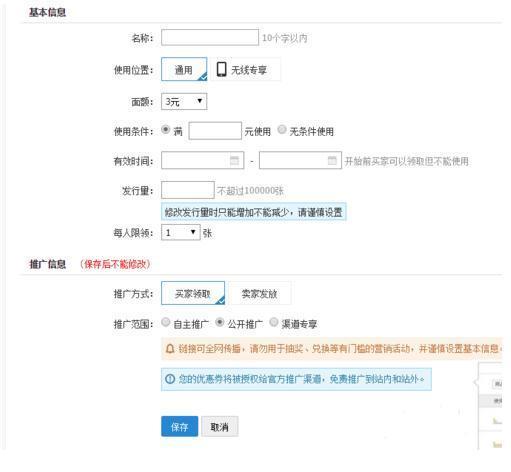511x472 pixels.
Task: Open the start date calendar icon
Action: coord(235,160)
